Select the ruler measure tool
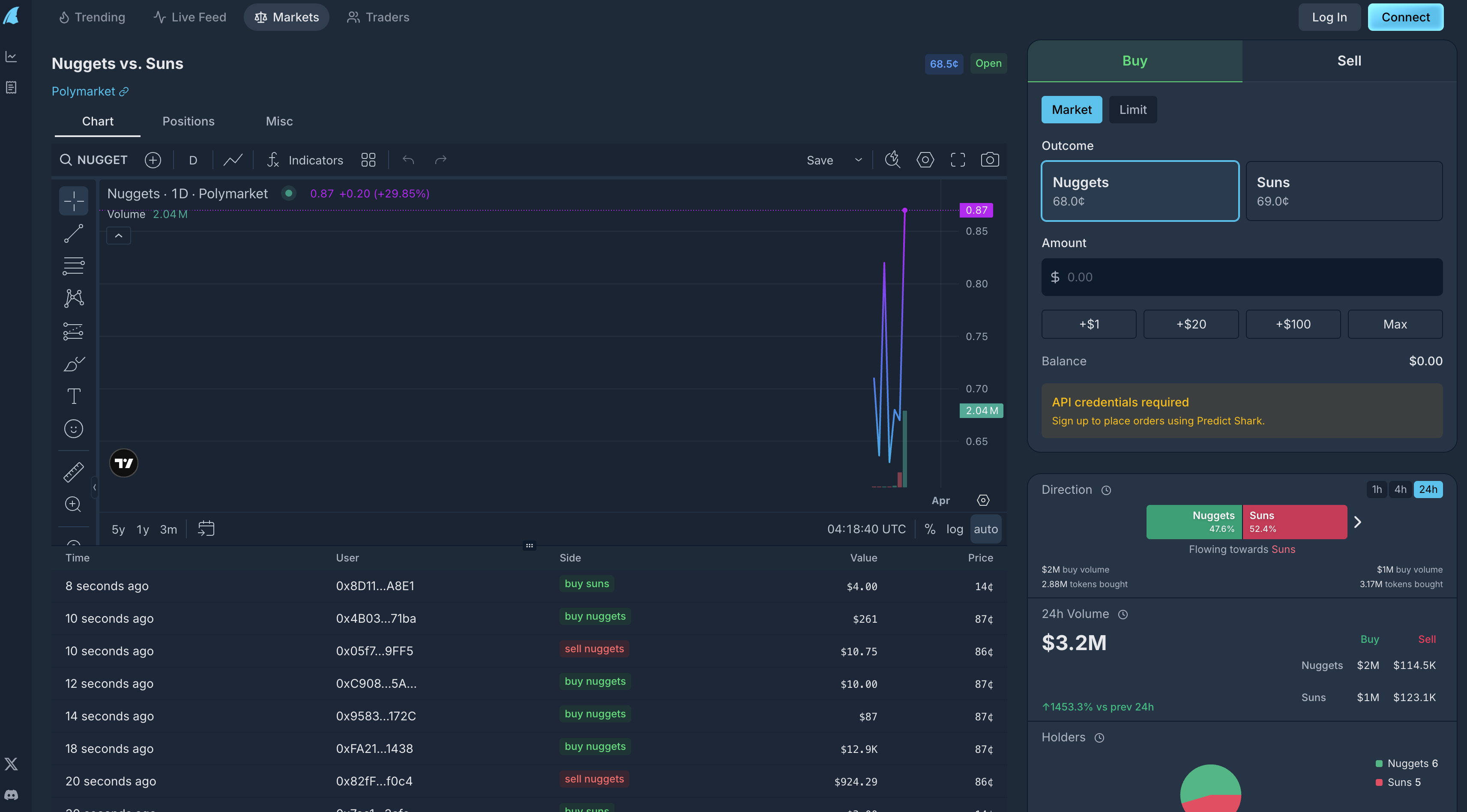Viewport: 1467px width, 812px height. click(73, 472)
